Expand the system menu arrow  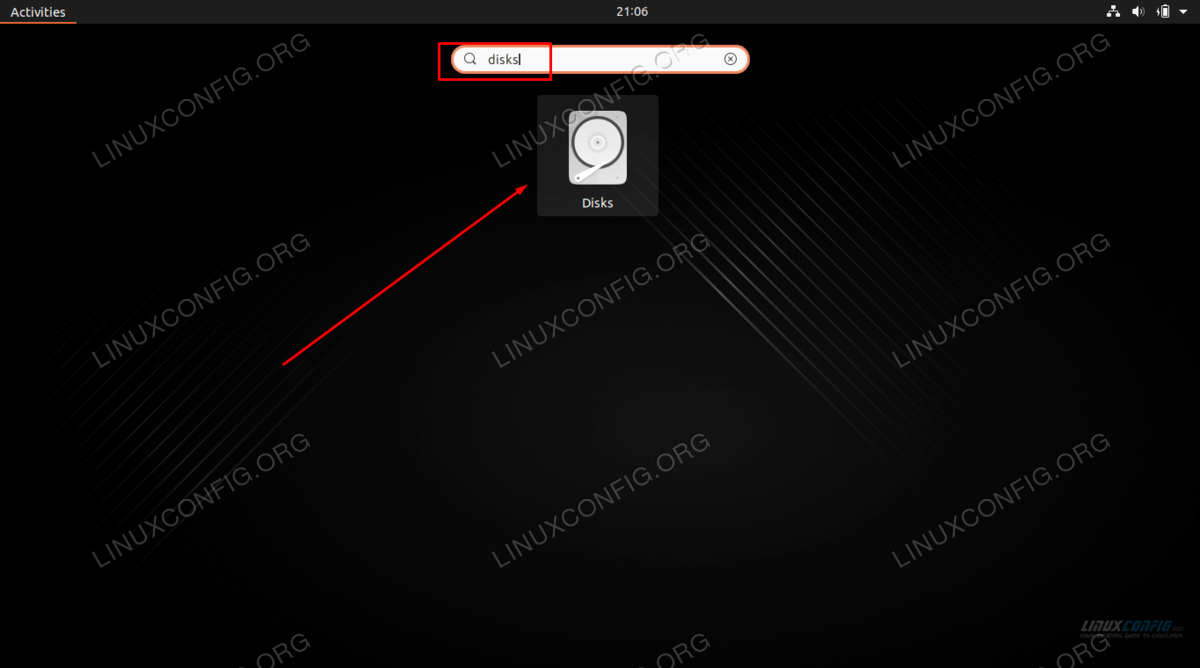pos(1183,12)
